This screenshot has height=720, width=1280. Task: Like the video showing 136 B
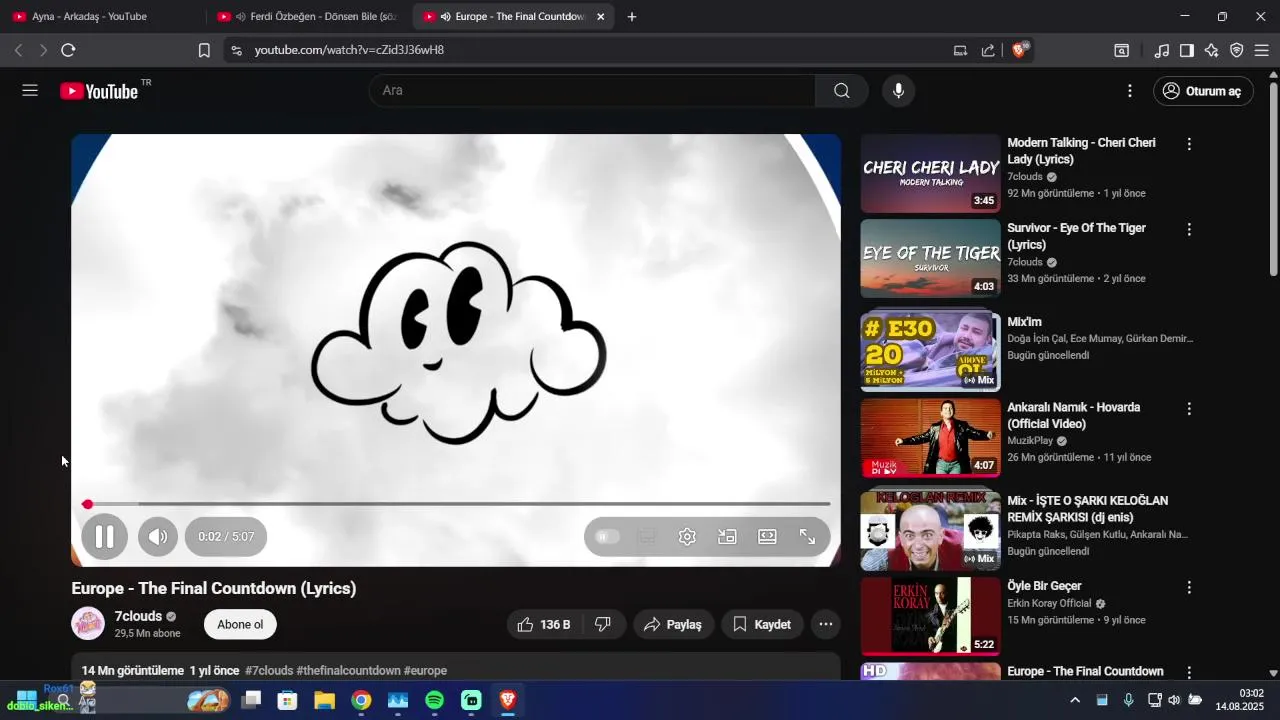coord(544,625)
